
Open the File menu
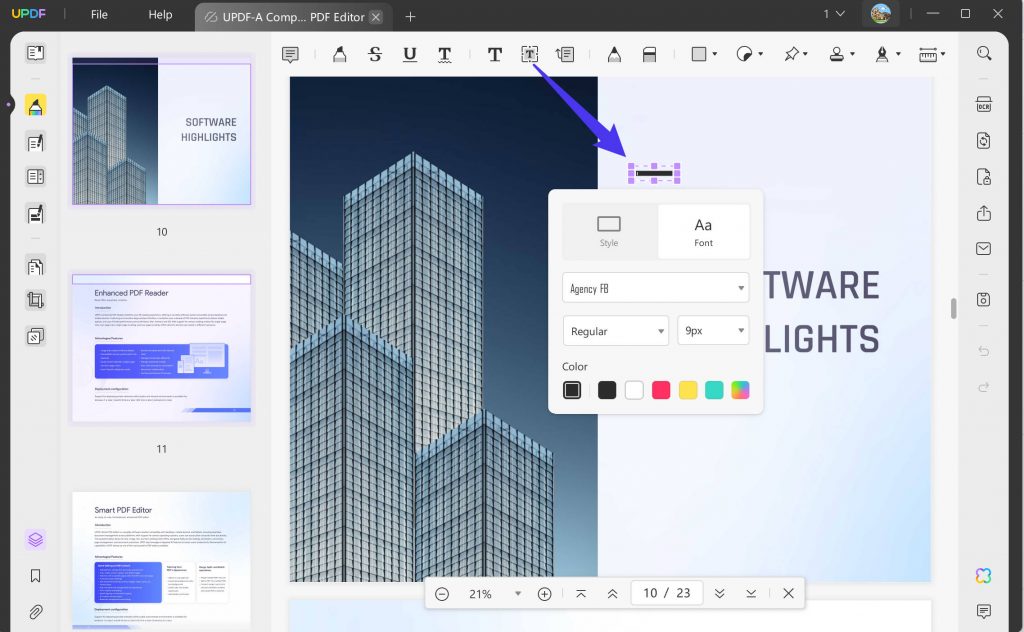pos(98,15)
